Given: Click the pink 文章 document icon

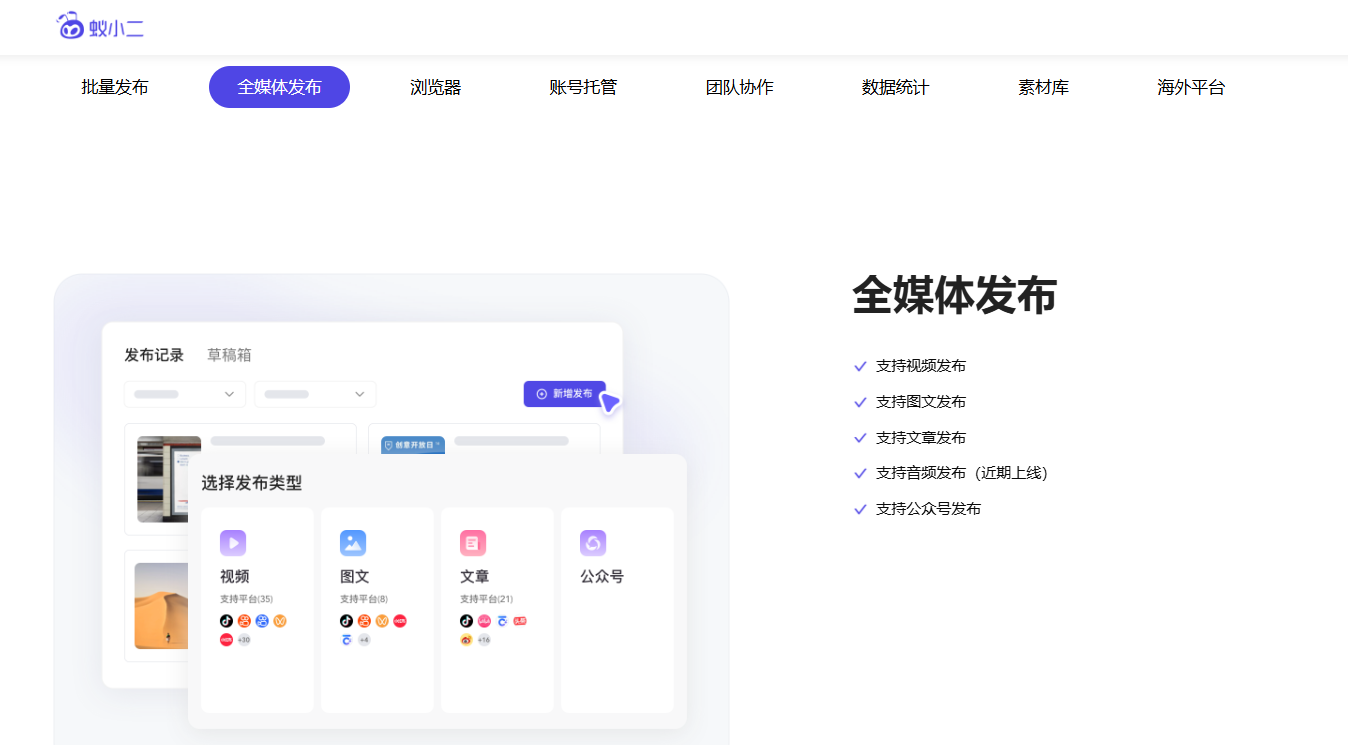Looking at the screenshot, I should (x=473, y=543).
